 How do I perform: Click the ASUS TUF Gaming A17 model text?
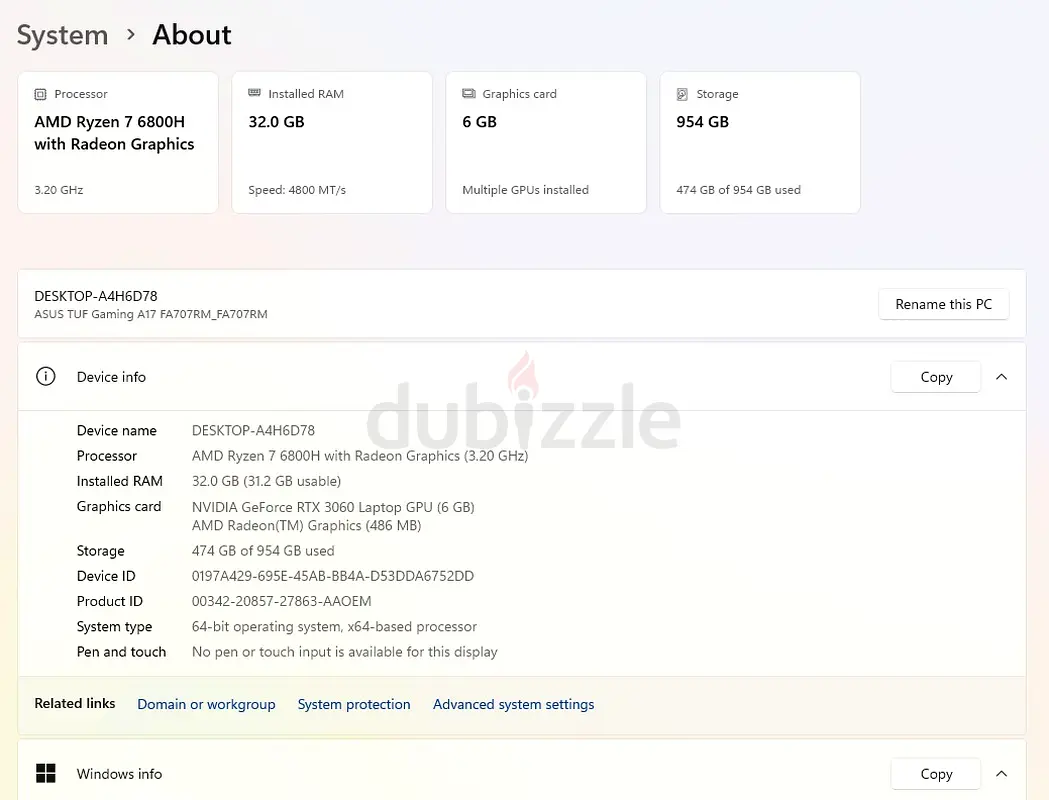click(x=151, y=314)
